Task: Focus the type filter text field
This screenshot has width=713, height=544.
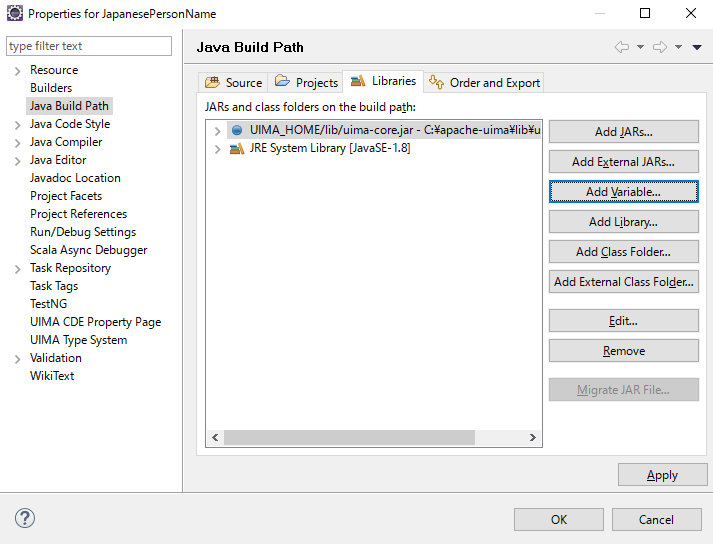Action: (89, 46)
